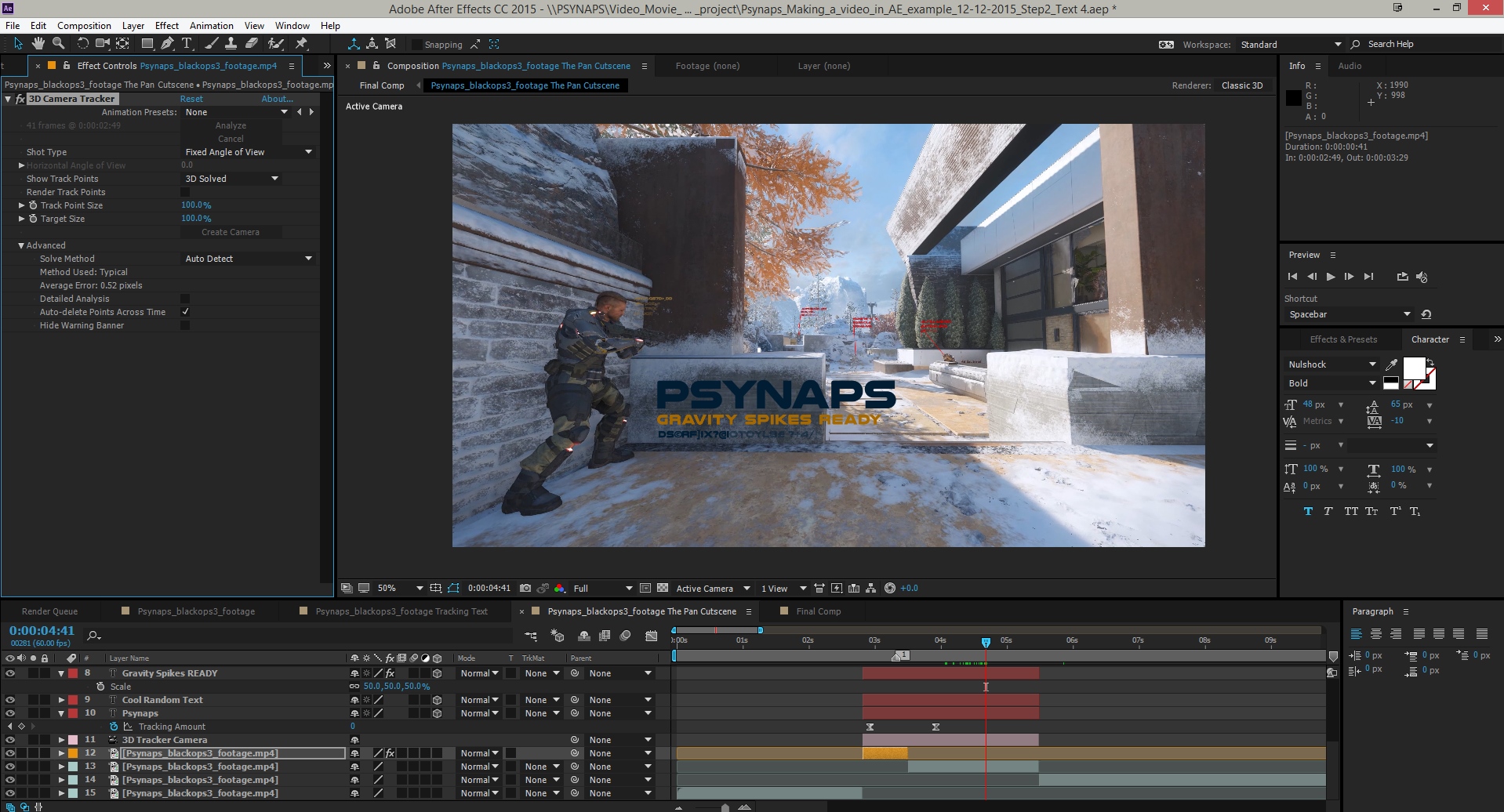Open the Effect menu
The image size is (1504, 812).
tap(166, 26)
